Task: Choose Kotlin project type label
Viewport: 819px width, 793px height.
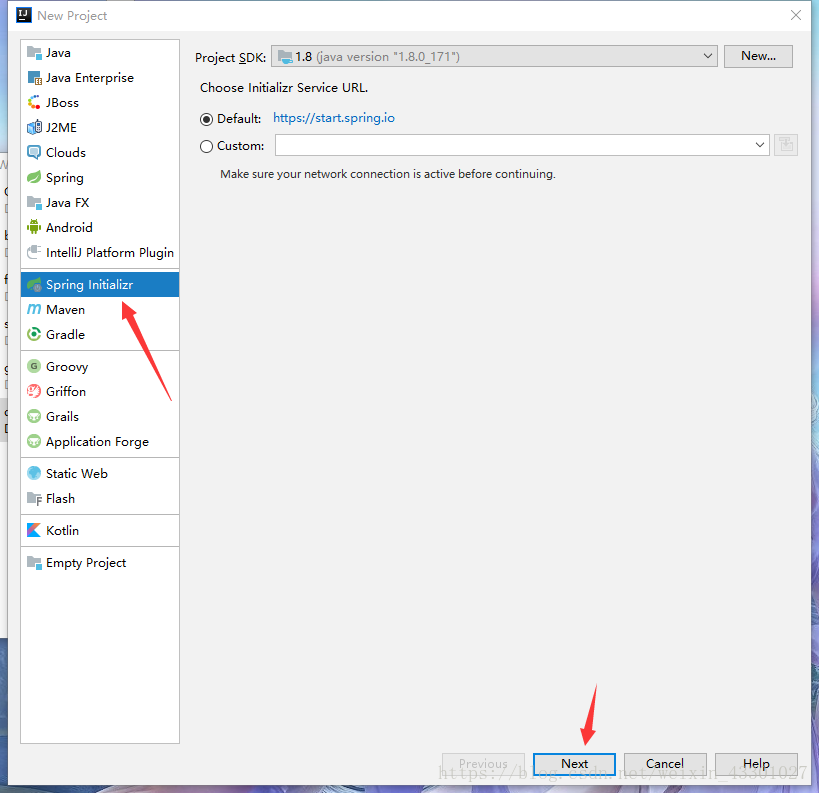Action: click(x=62, y=530)
